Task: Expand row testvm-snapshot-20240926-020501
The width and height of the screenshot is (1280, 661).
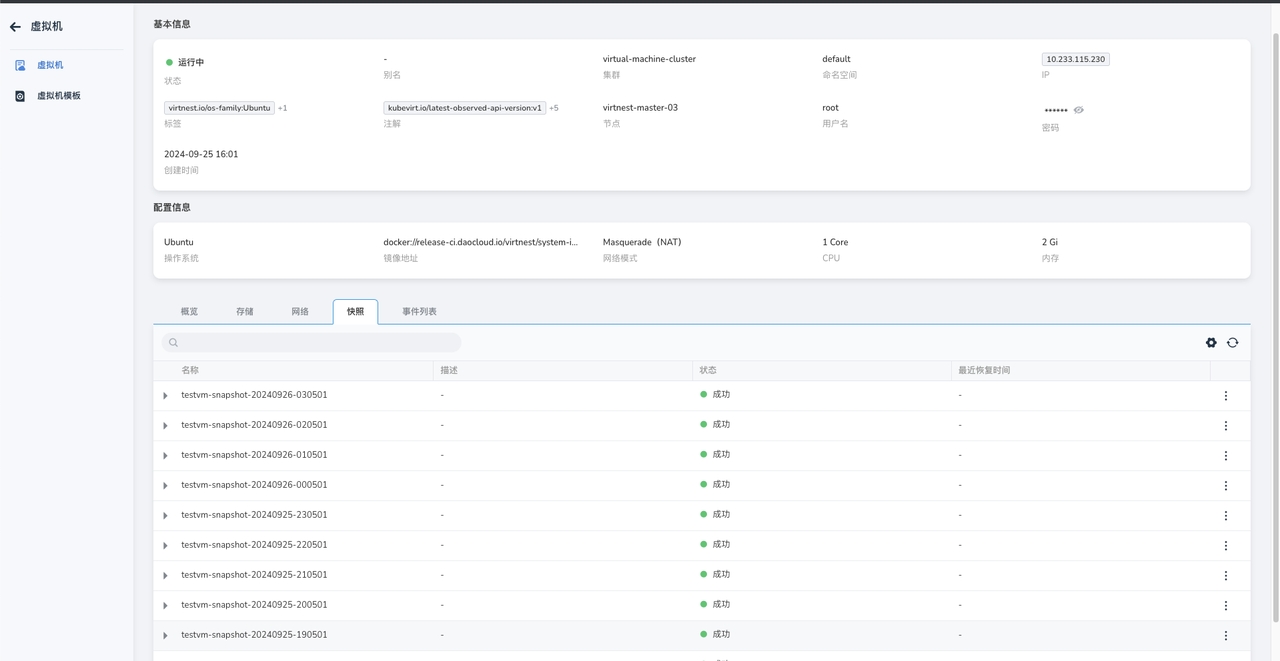Action: click(166, 426)
